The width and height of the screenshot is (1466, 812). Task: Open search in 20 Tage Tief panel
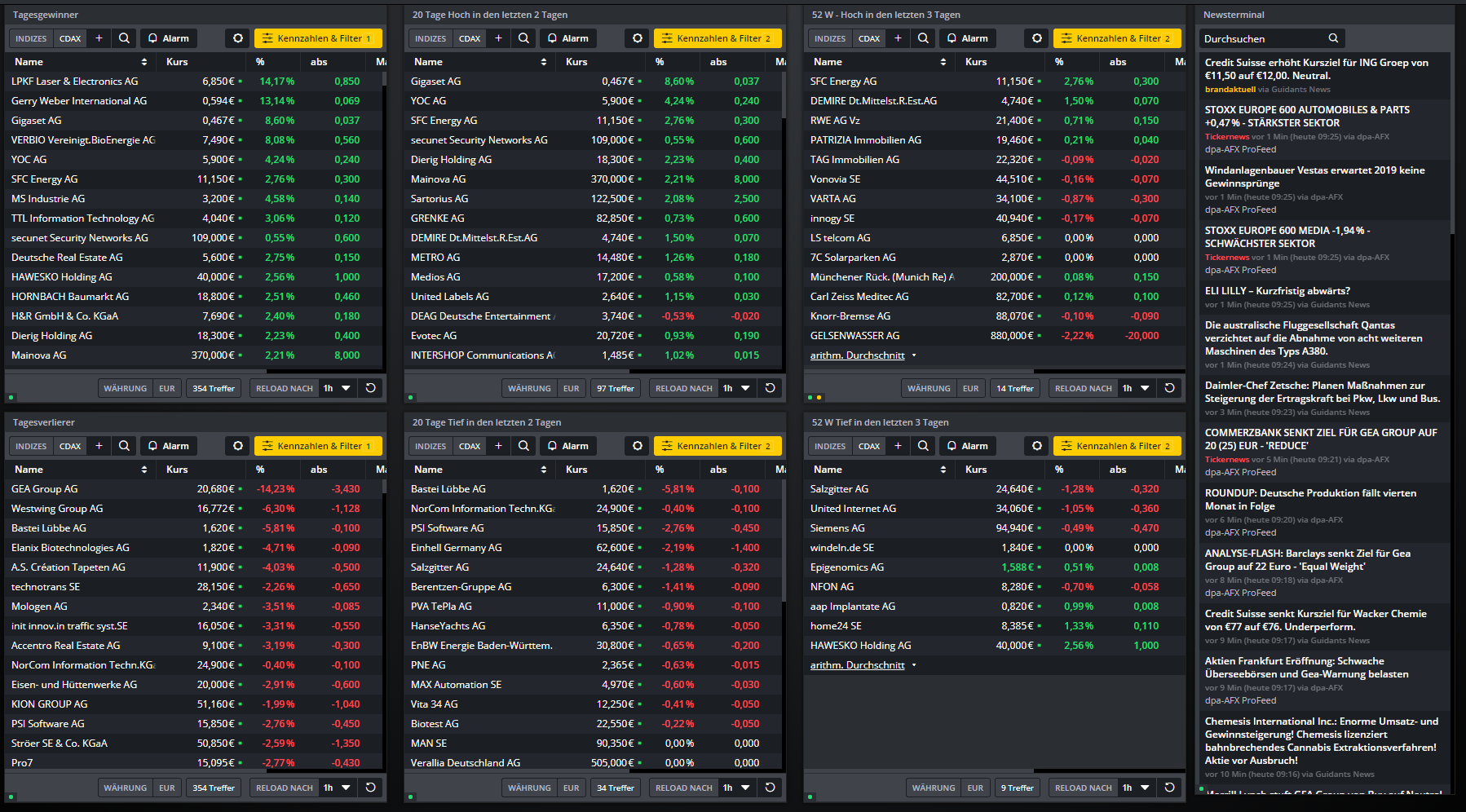coord(523,446)
